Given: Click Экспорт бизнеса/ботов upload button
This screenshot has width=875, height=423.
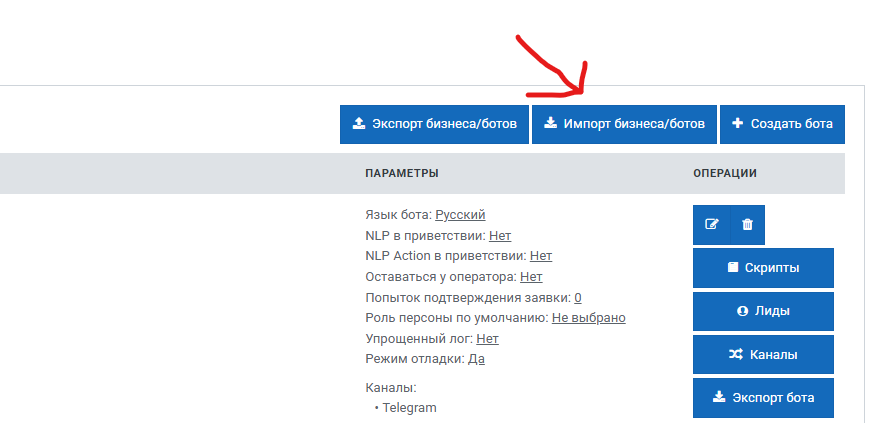Looking at the screenshot, I should [434, 124].
